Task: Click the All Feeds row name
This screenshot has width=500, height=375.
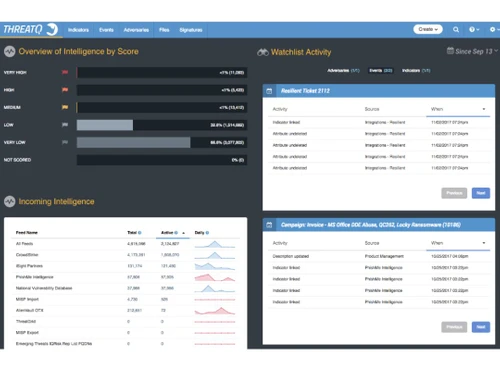Action: click(x=24, y=244)
